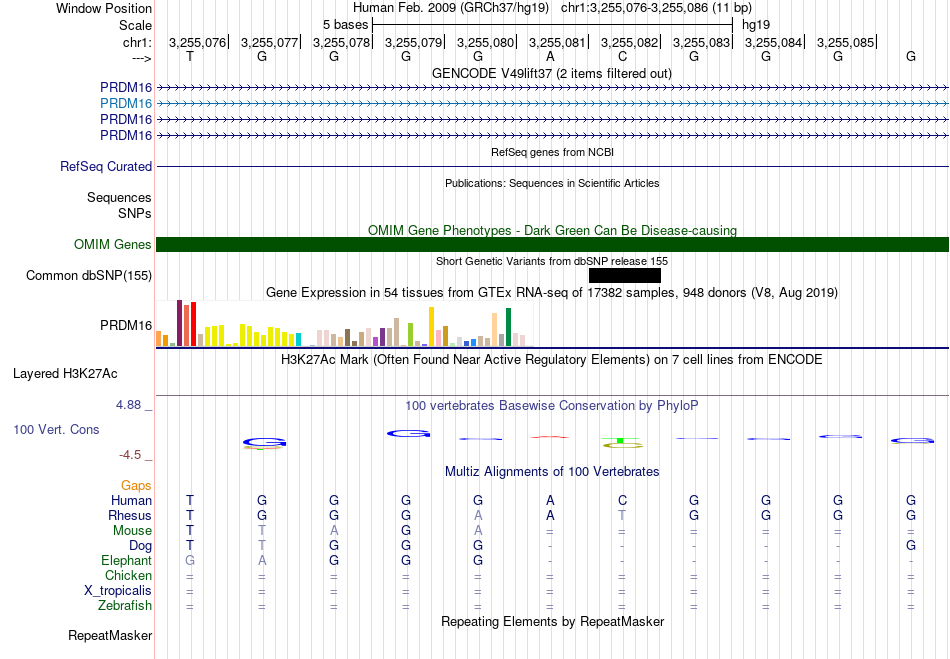Click the '--->' sequence direction label
The width and height of the screenshot is (950, 659).
point(142,58)
